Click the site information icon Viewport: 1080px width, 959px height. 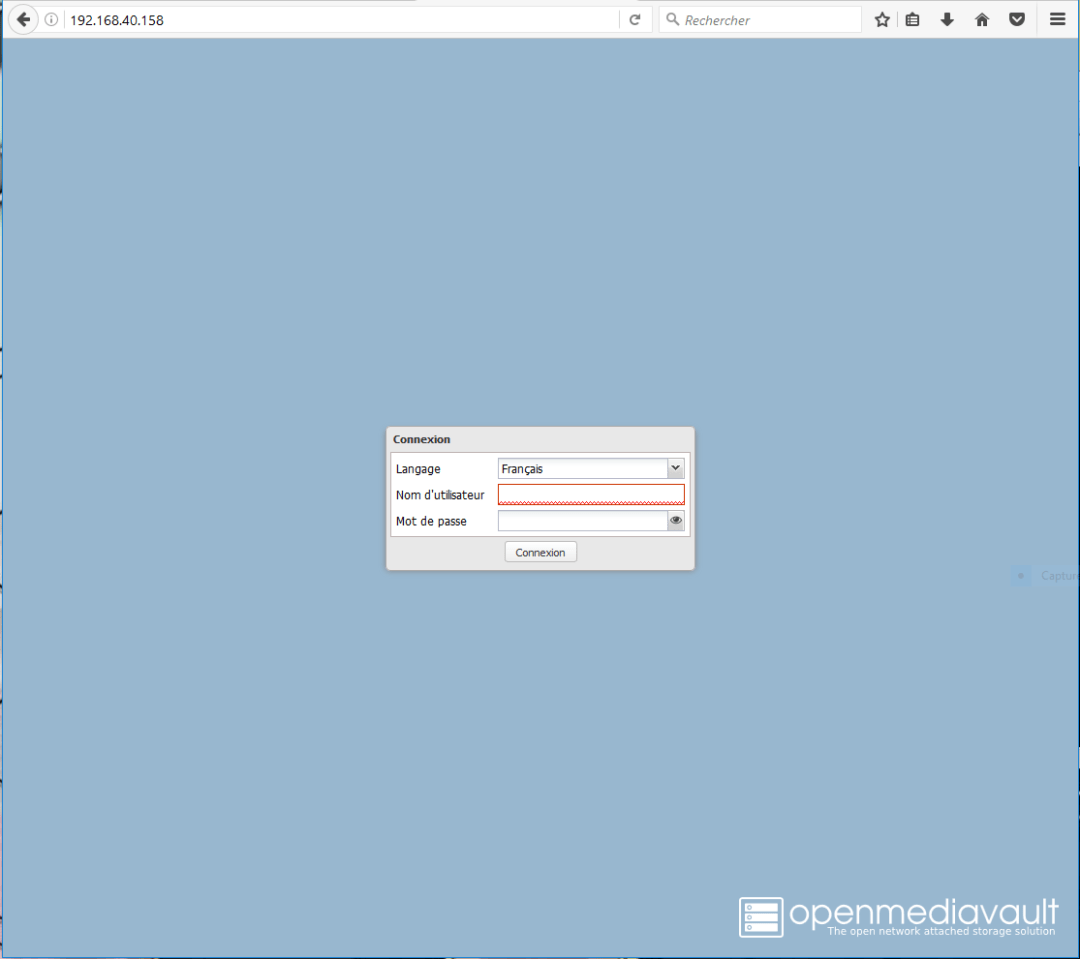49,19
